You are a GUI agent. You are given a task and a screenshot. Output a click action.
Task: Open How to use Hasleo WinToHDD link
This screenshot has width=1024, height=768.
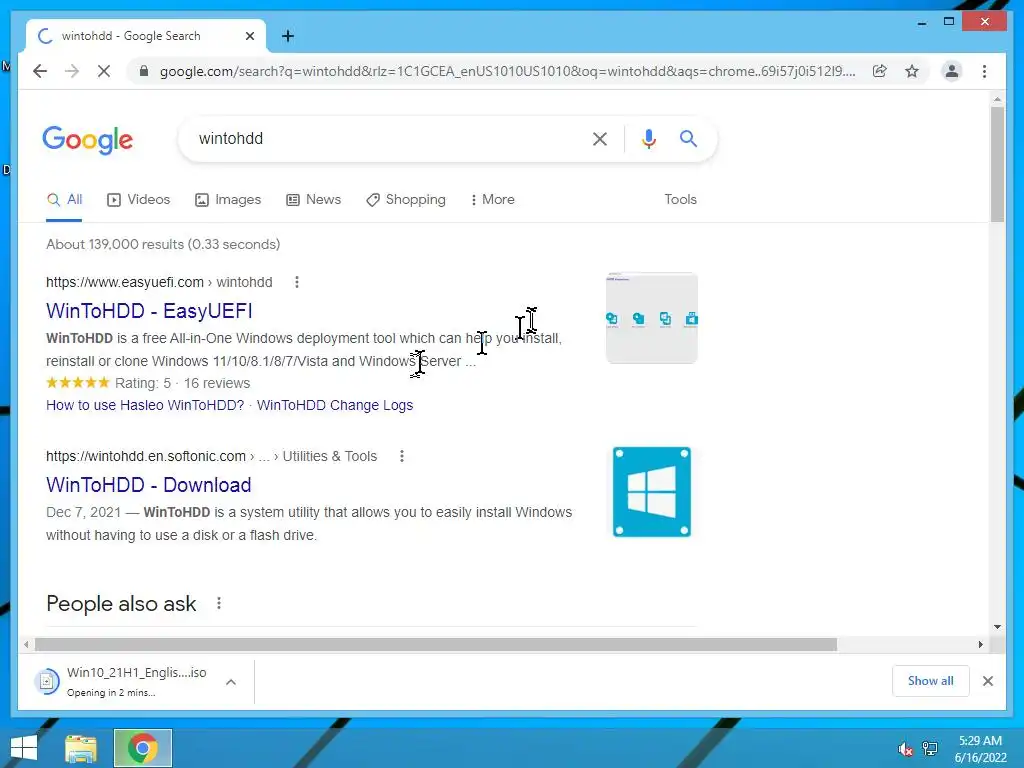[145, 405]
